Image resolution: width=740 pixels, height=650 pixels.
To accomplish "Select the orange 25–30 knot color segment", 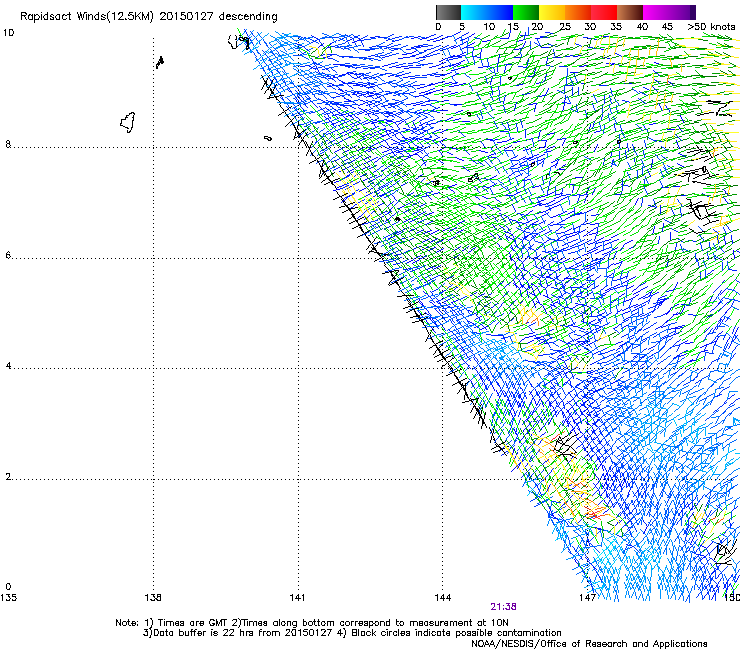I will click(x=578, y=12).
